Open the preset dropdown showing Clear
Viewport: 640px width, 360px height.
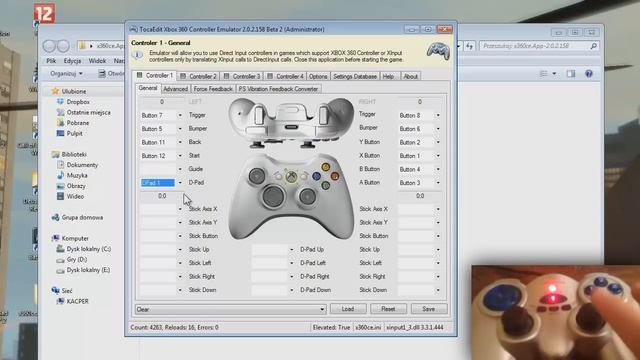(230, 309)
